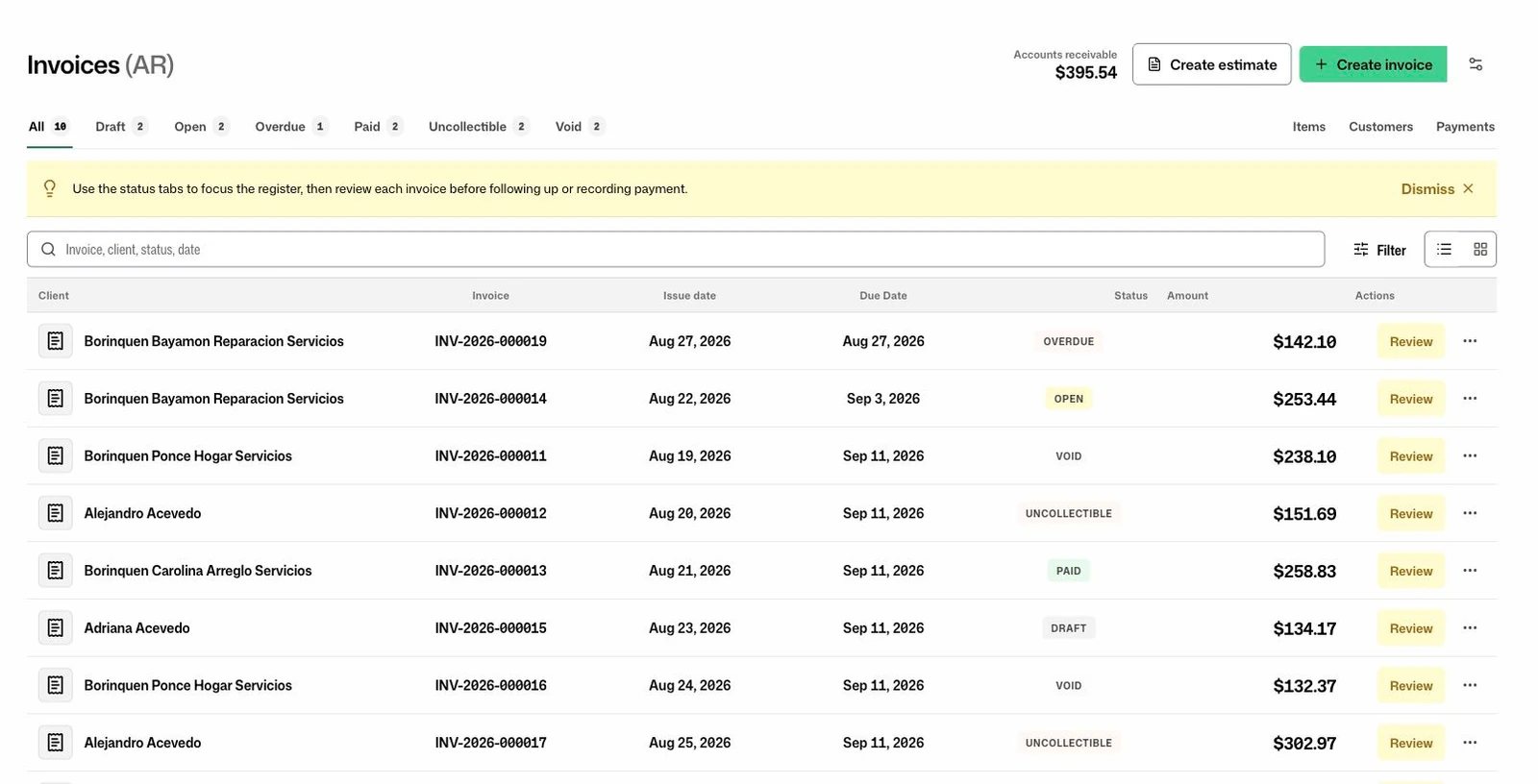Open more actions for INV-2026-000013

[1470, 571]
